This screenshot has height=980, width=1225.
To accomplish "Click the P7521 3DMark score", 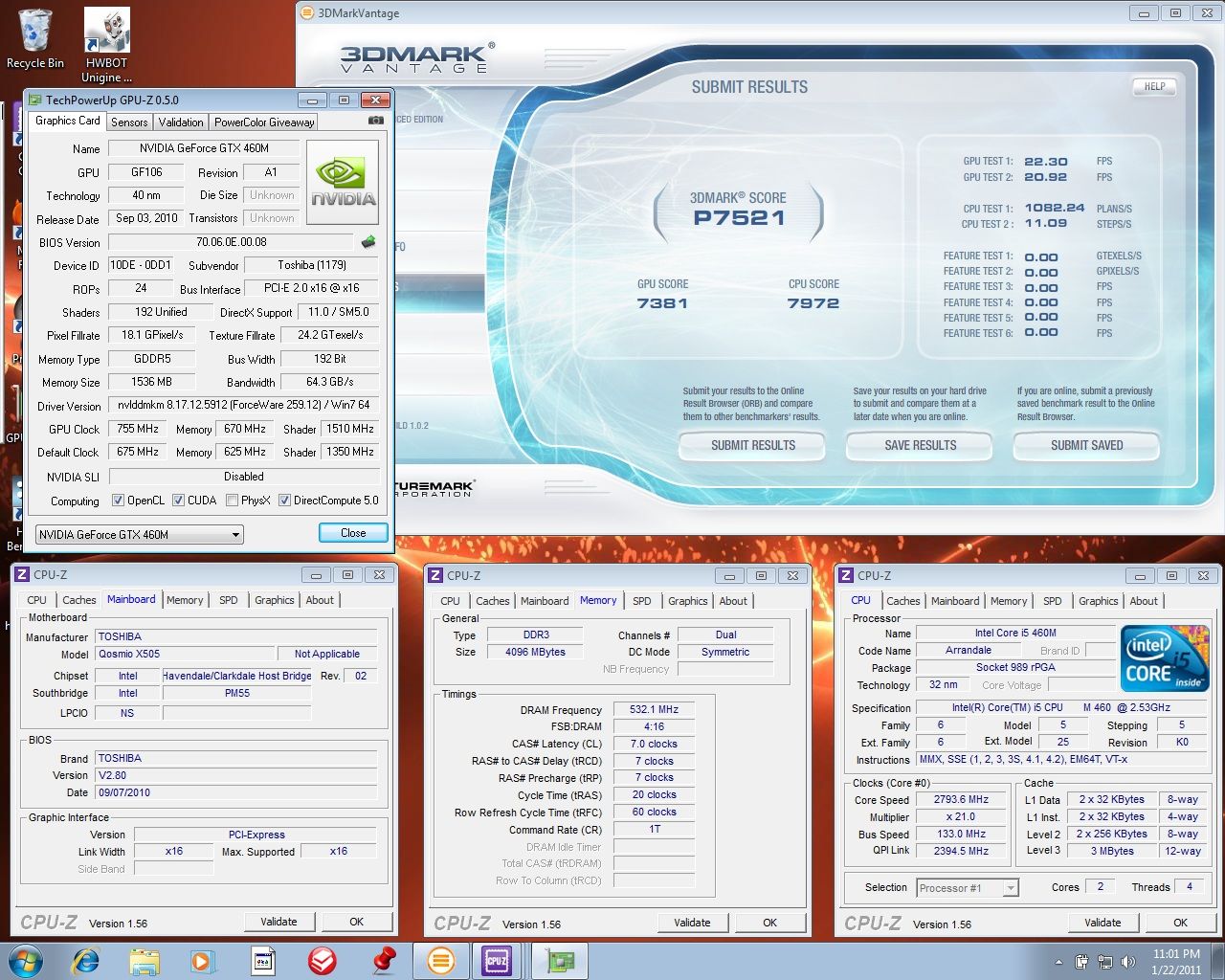I will click(739, 218).
